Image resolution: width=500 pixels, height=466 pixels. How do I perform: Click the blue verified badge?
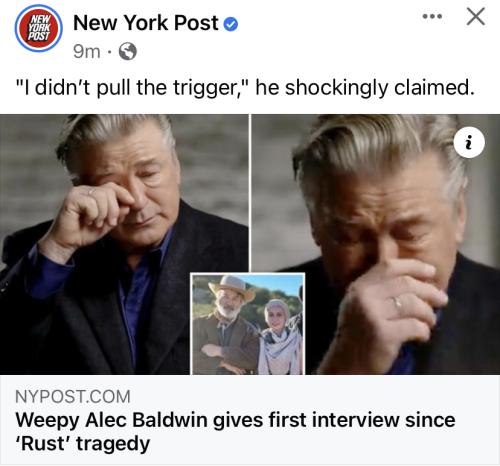pos(231,24)
